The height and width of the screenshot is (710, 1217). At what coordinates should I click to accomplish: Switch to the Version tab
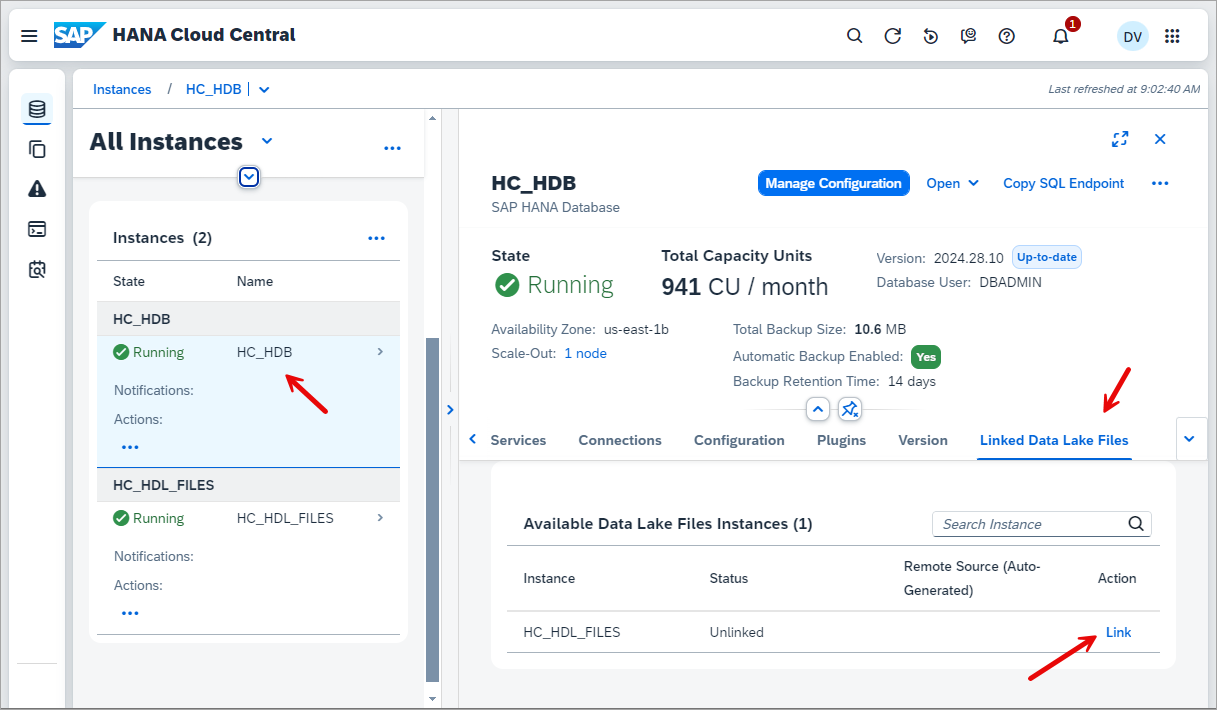pyautogui.click(x=923, y=440)
